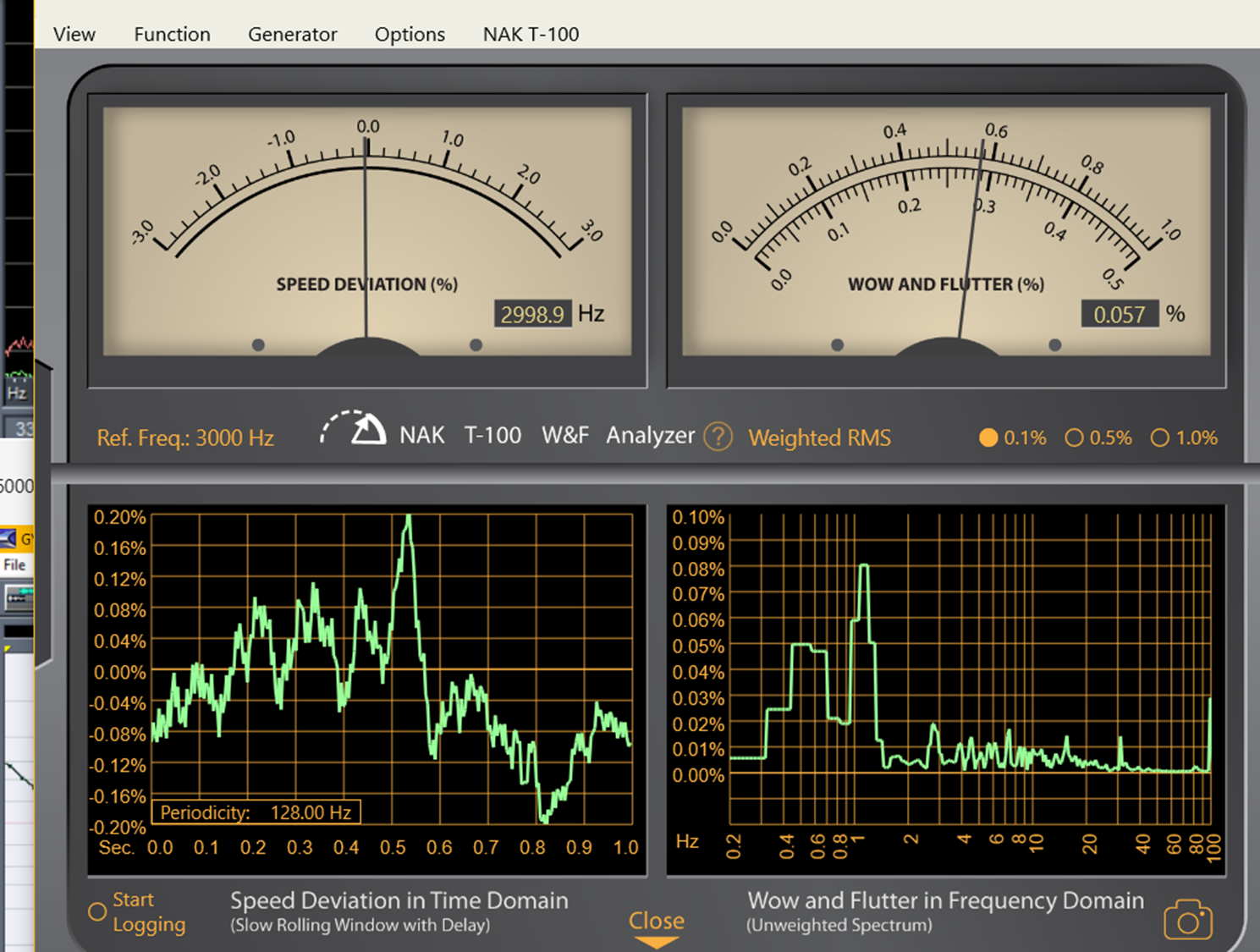Click the Periodicity 128.00 Hz box
Screen dimensions: 1260x952
coord(256,812)
